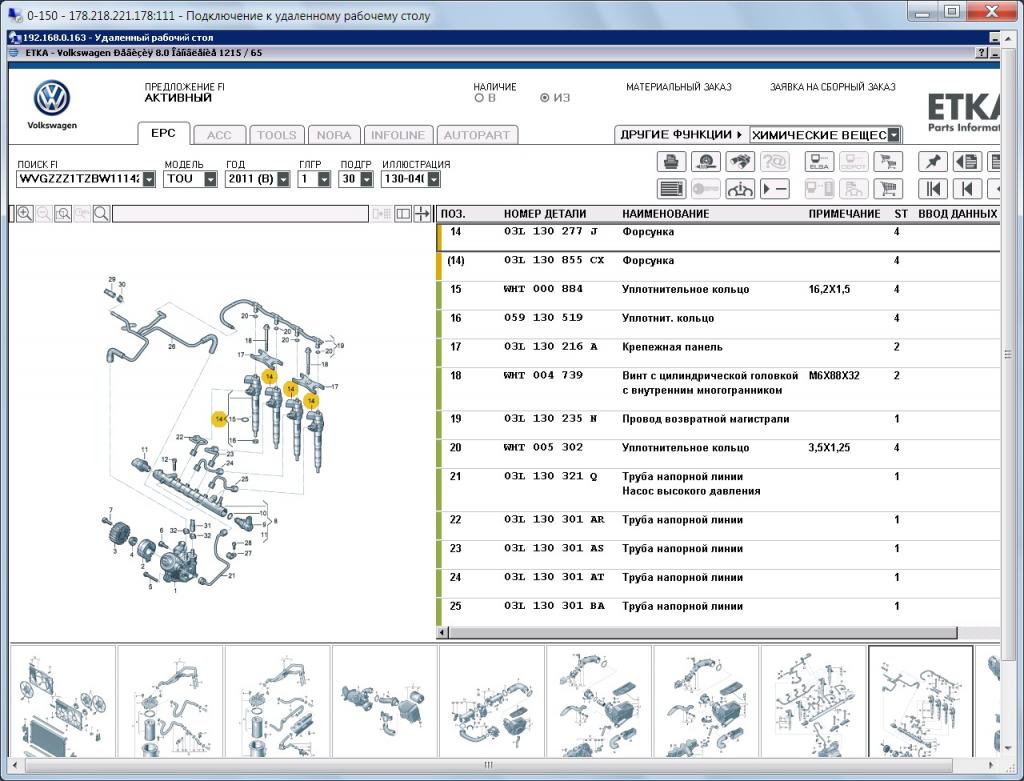Select the selected fuel injector thumbnail

tap(920, 701)
